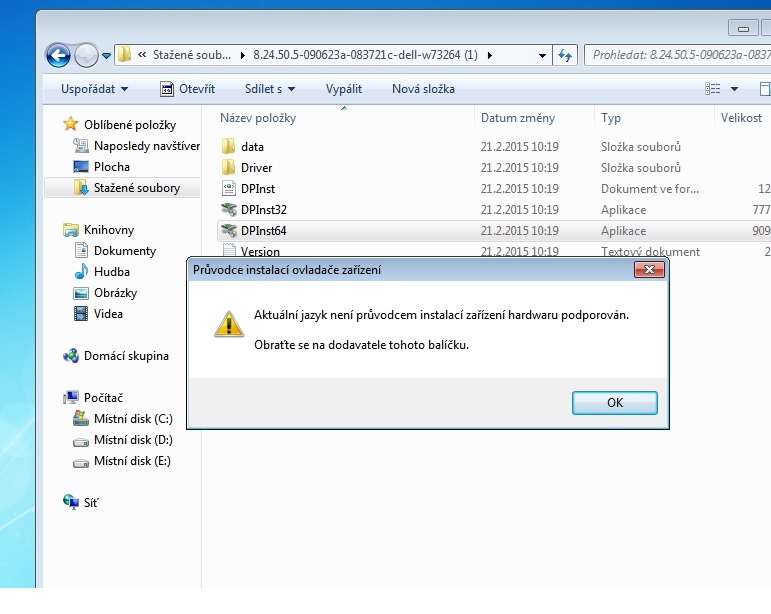Open the Uspořádat menu
Screen dimensions: 771x614
coord(94,89)
